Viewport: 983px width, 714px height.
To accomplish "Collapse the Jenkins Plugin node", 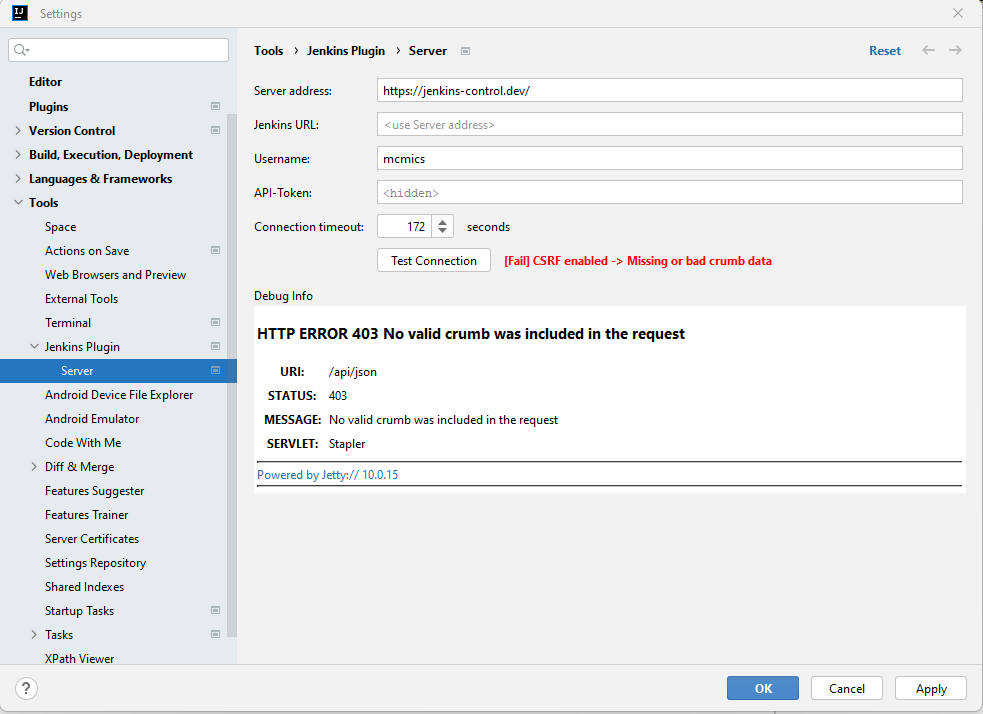I will tap(34, 346).
